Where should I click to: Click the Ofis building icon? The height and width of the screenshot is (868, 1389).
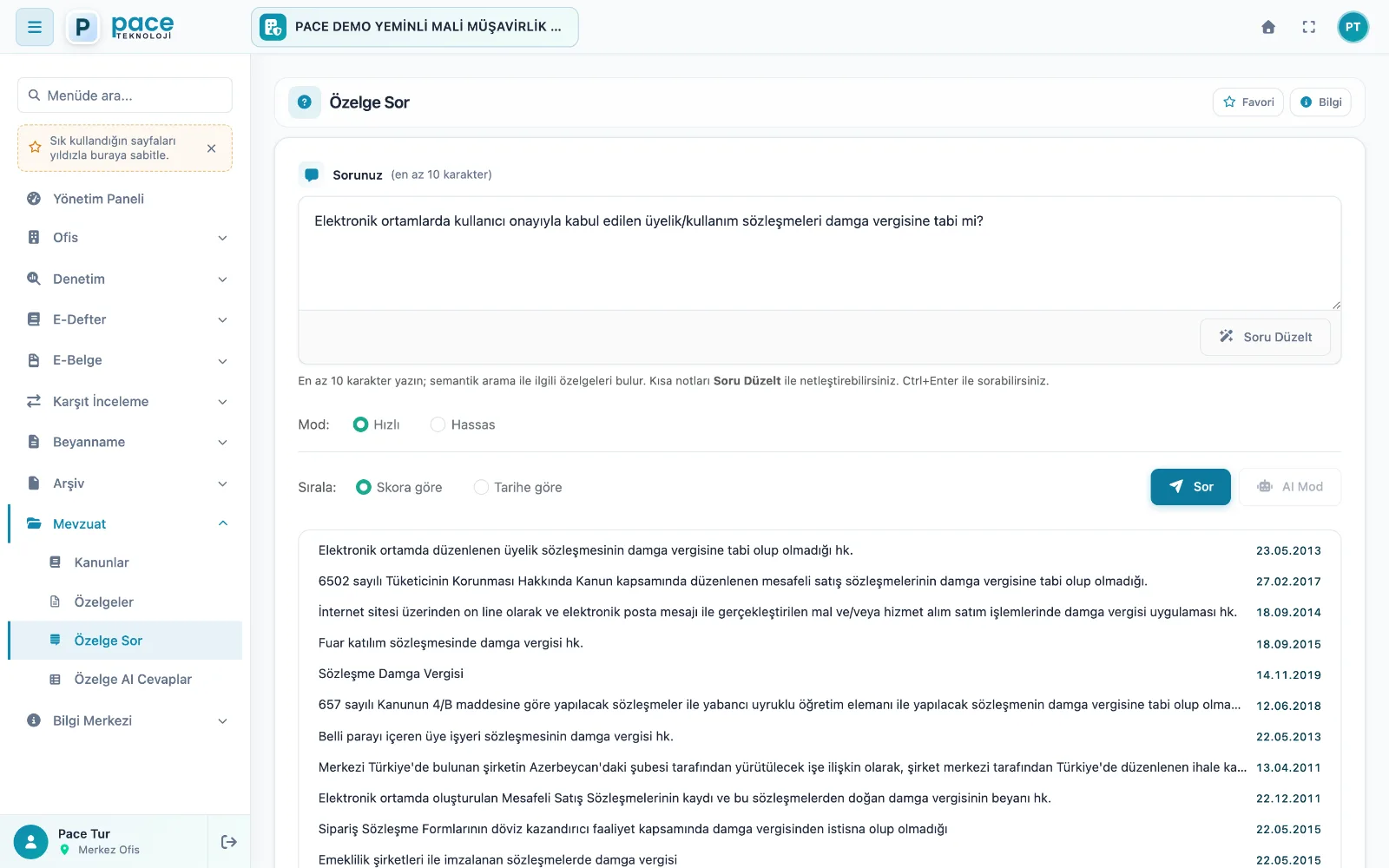click(x=34, y=238)
